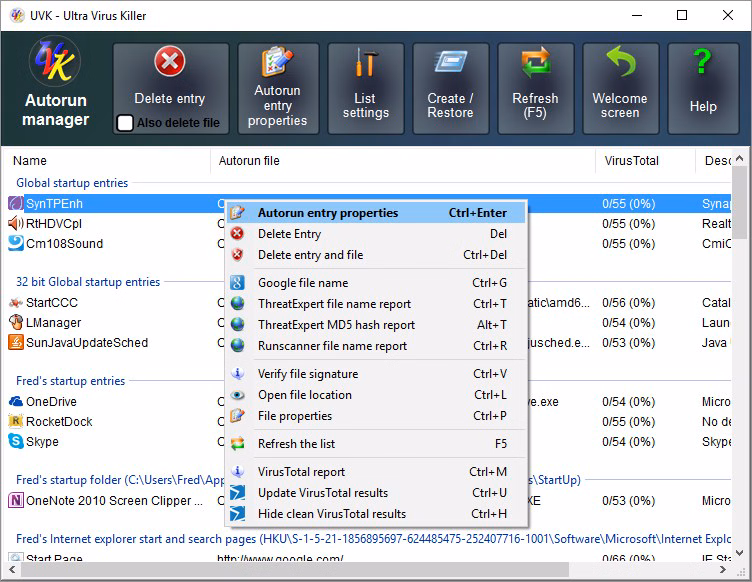Viewport: 752px width, 582px height.
Task: Click the 32 bit Global startup entries header
Action: pyautogui.click(x=88, y=281)
